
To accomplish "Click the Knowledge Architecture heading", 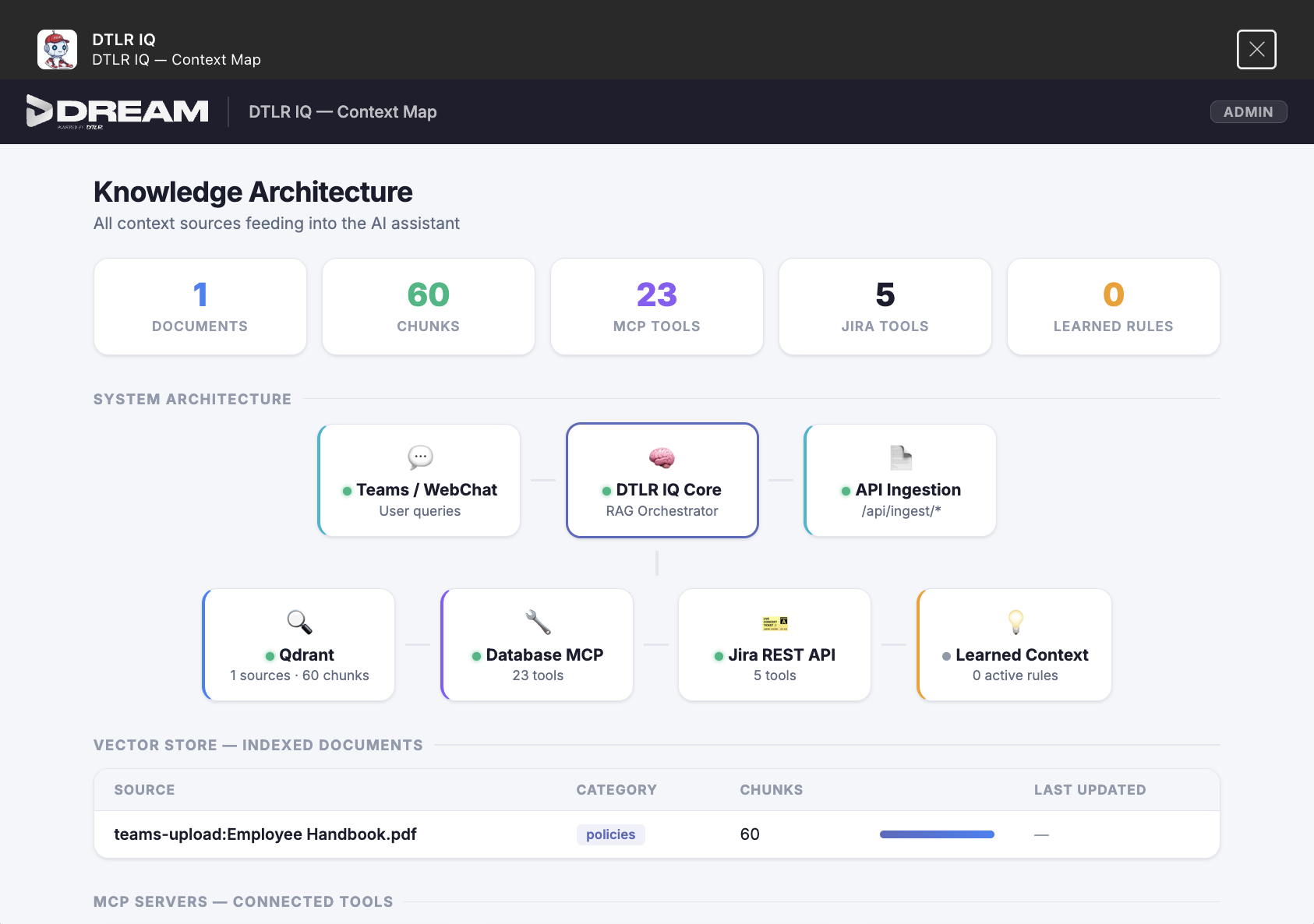I will (253, 192).
